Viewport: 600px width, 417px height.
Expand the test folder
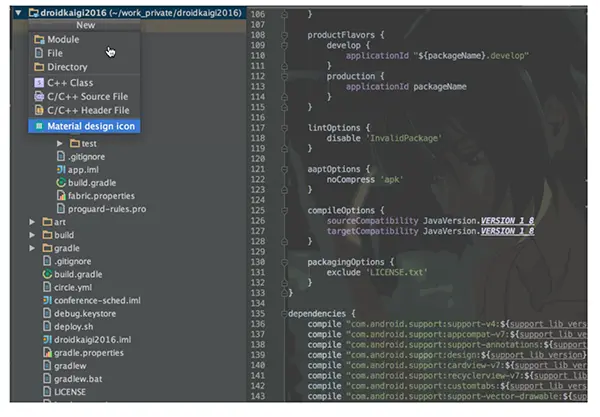[x=60, y=143]
